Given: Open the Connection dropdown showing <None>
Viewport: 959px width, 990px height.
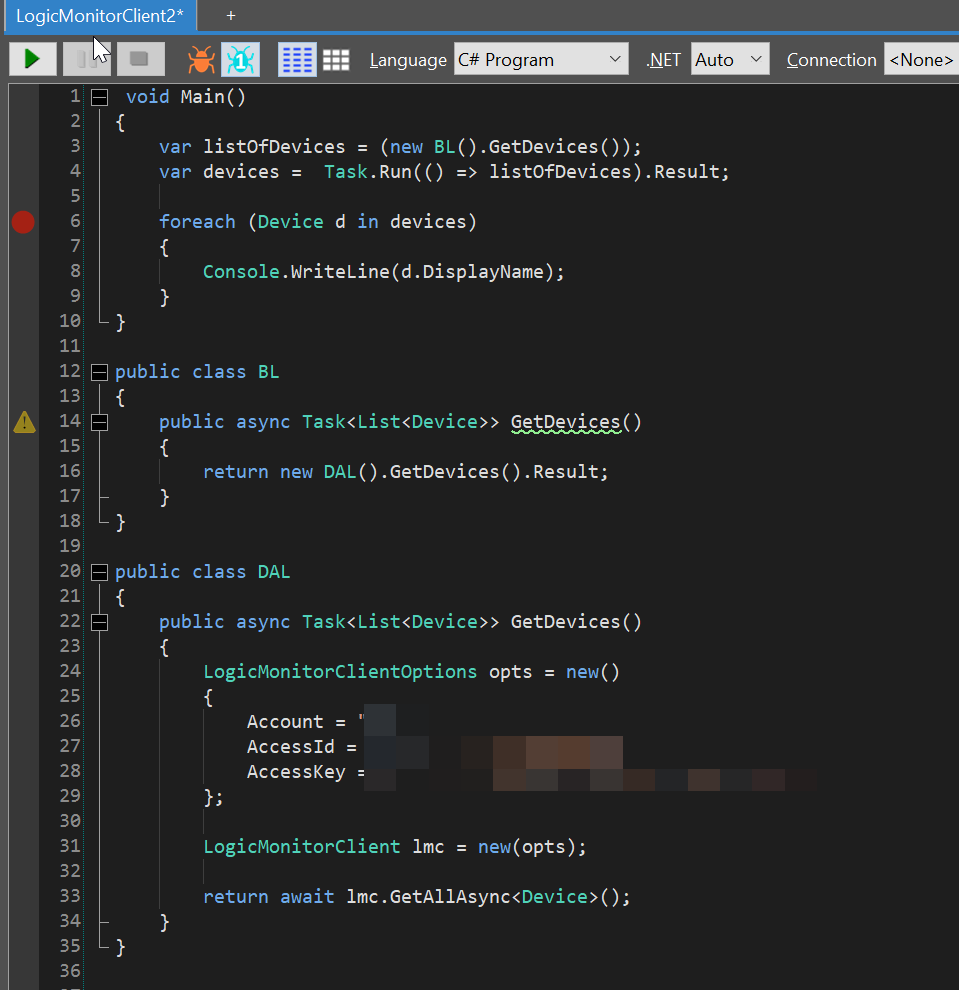Looking at the screenshot, I should [x=921, y=59].
